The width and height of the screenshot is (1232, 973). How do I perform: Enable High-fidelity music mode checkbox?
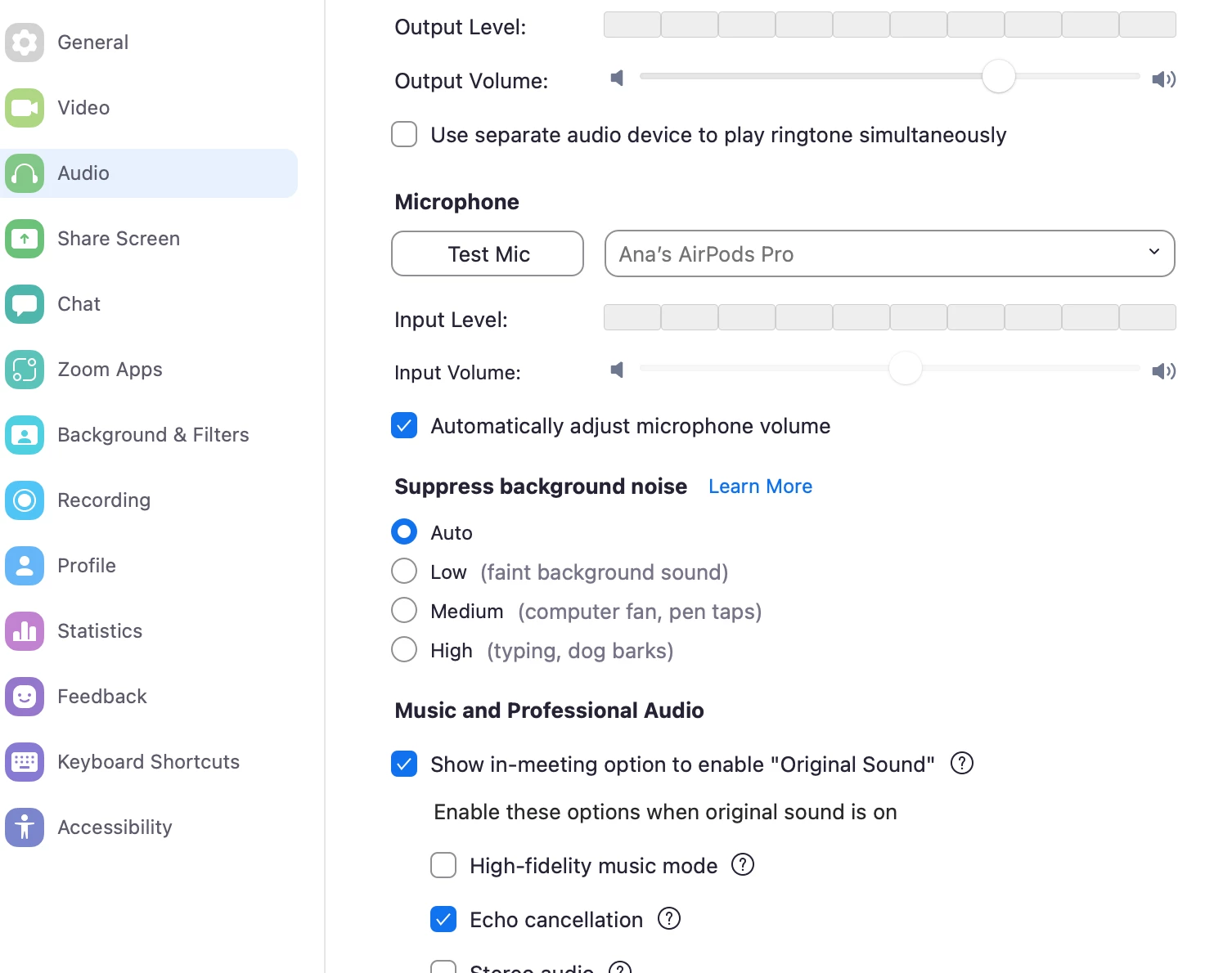pyautogui.click(x=443, y=865)
